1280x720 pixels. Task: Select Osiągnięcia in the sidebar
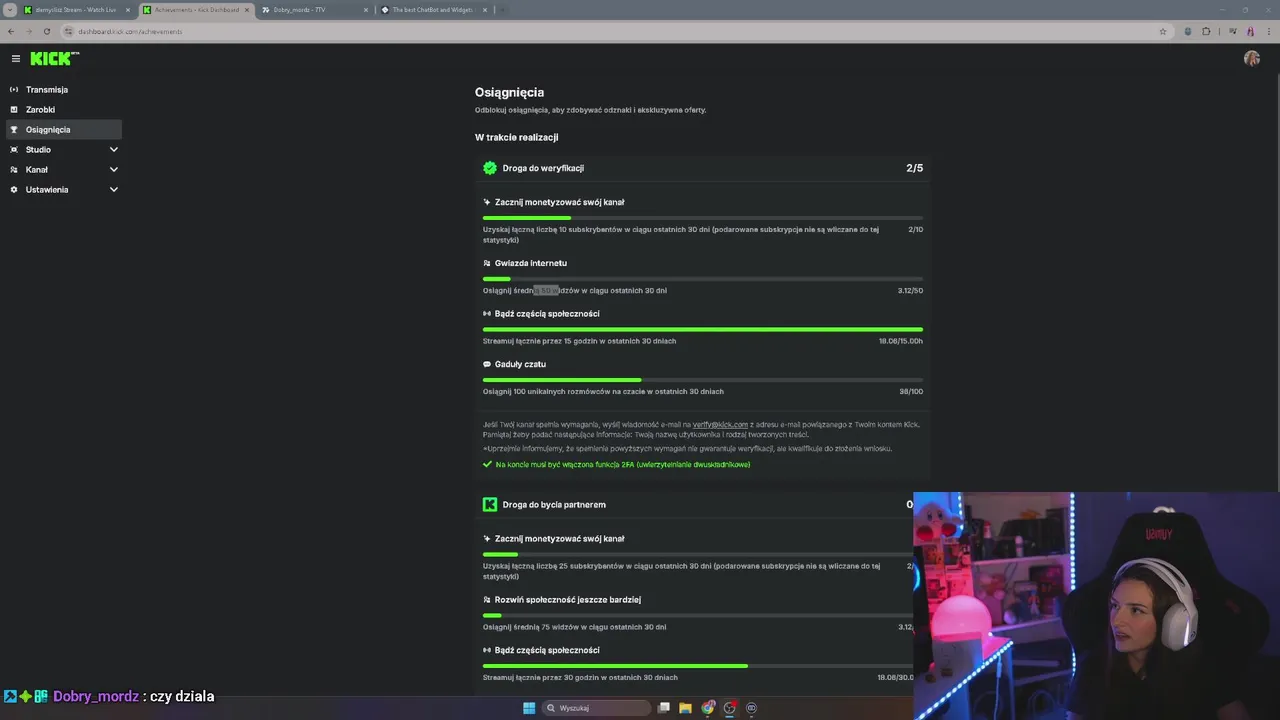64,129
